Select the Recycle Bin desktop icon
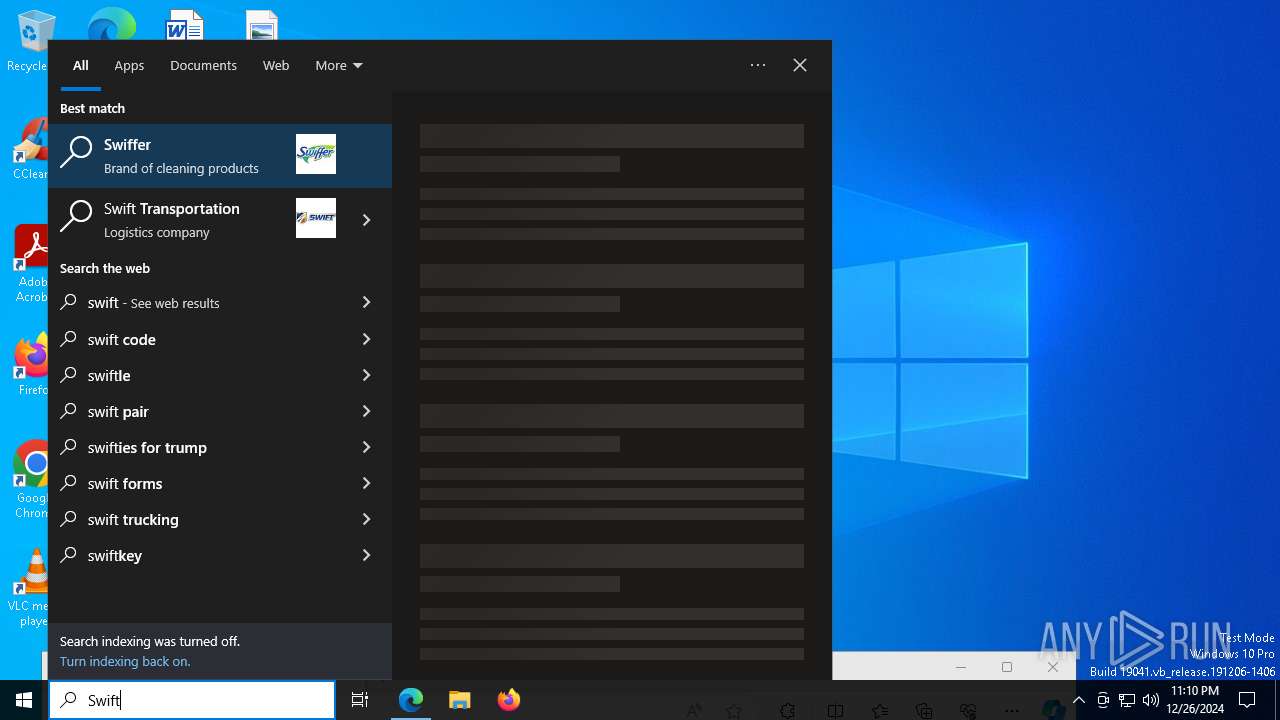This screenshot has height=720, width=1280. pos(30,42)
